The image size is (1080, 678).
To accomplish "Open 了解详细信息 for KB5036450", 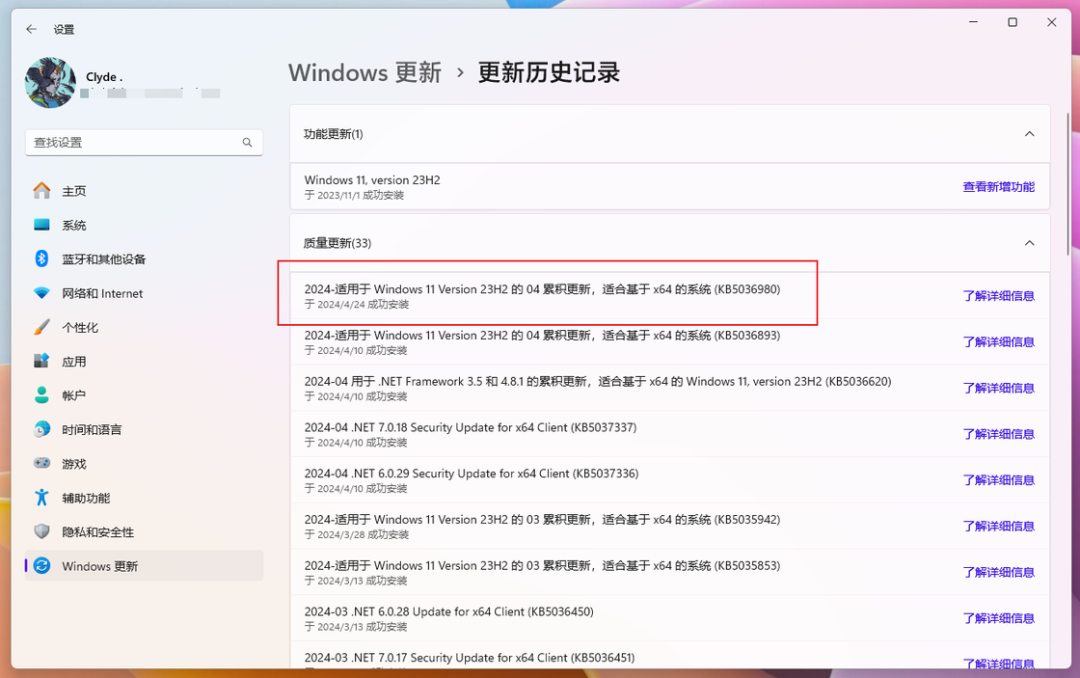I will point(999,619).
